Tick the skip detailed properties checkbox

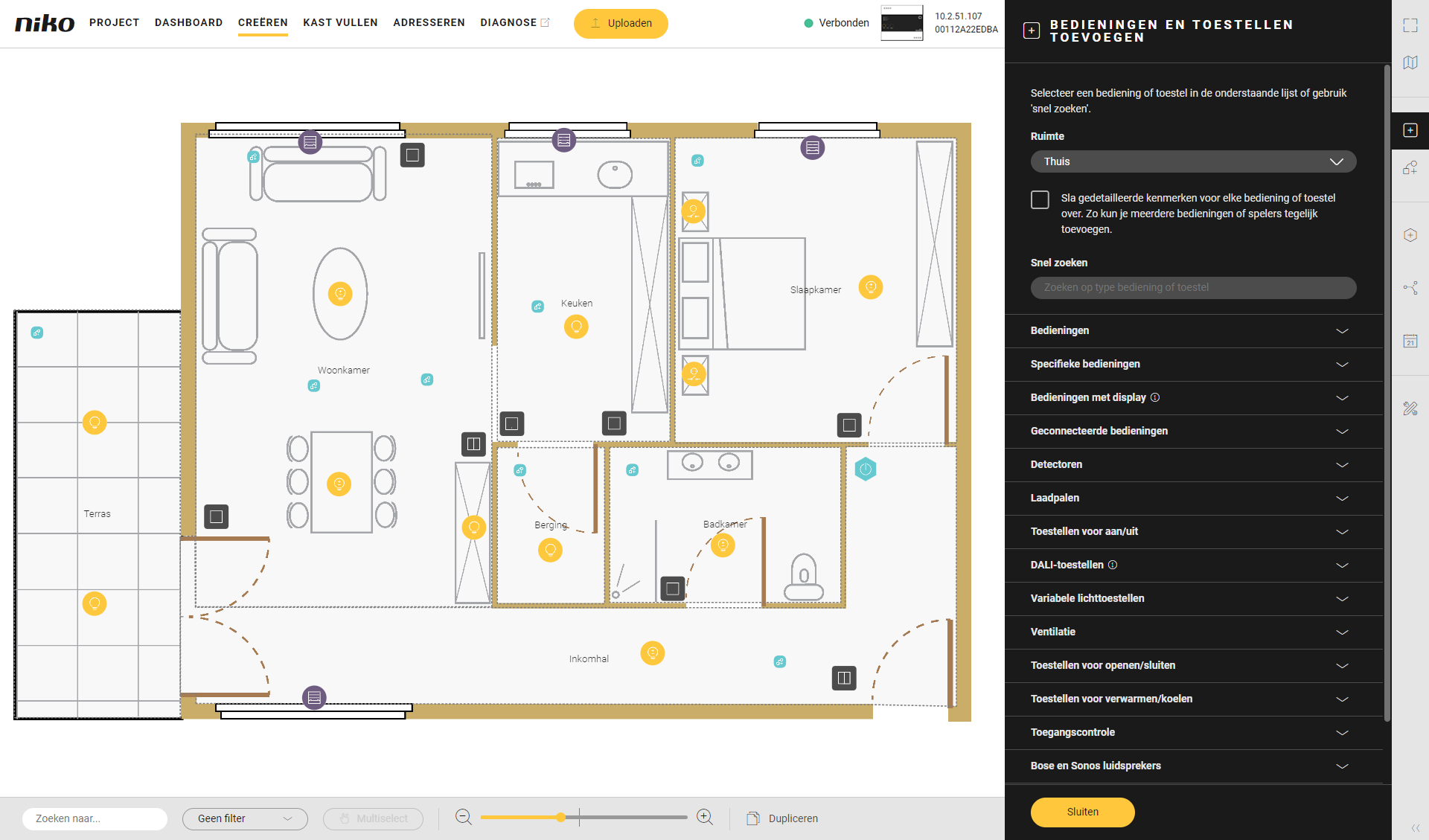coord(1040,199)
